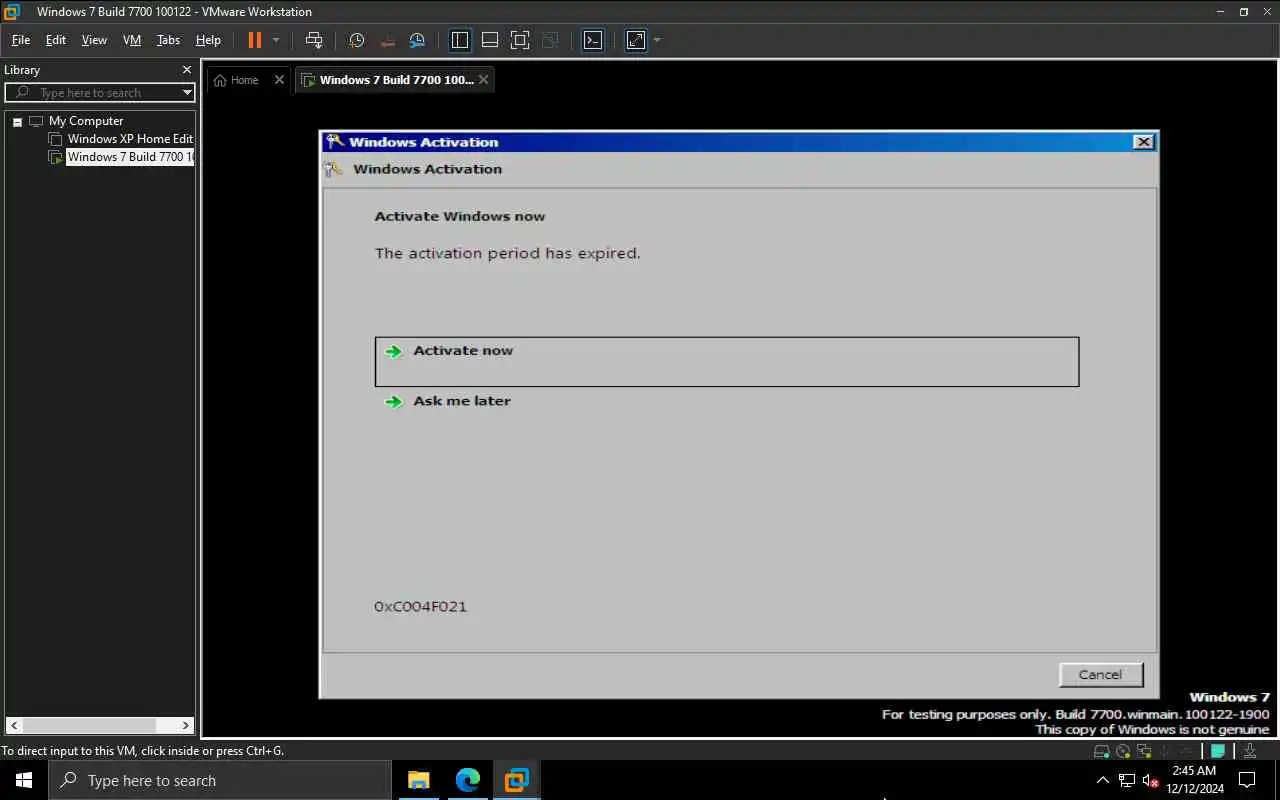Click the muted volume tray icon

click(x=1151, y=780)
